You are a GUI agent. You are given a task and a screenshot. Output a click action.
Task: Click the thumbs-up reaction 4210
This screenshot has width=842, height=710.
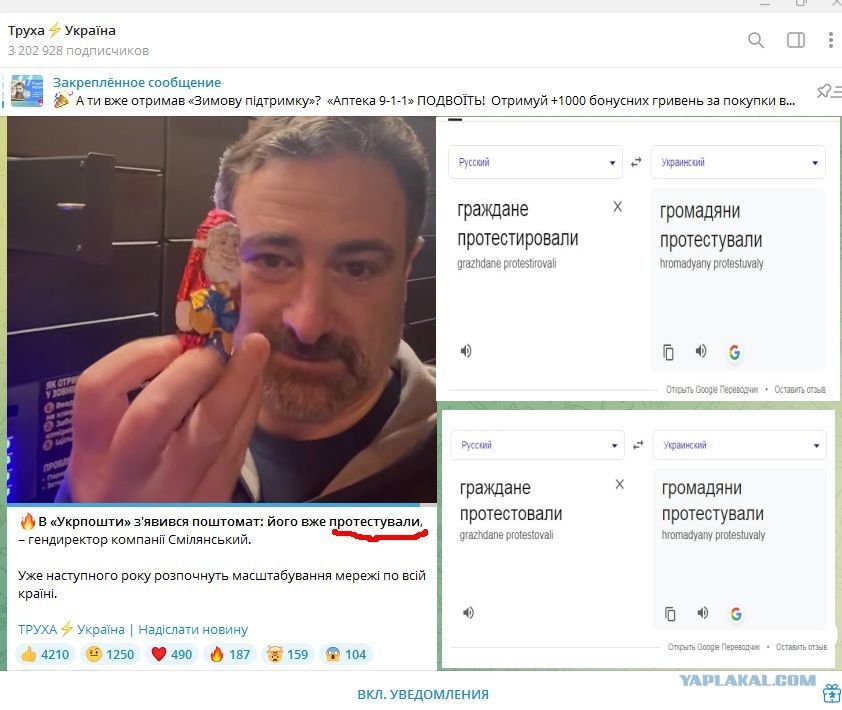[x=44, y=654]
